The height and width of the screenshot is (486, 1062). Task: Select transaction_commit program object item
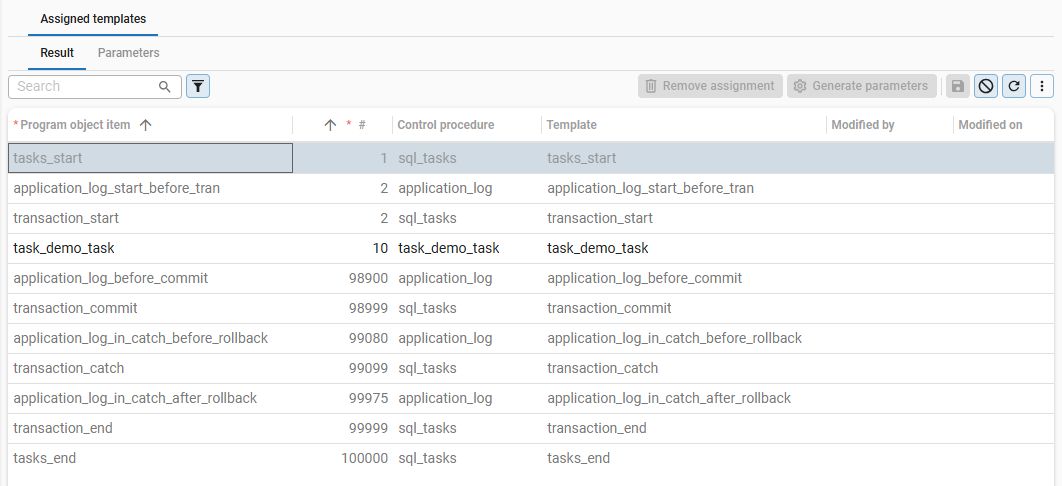(150, 308)
